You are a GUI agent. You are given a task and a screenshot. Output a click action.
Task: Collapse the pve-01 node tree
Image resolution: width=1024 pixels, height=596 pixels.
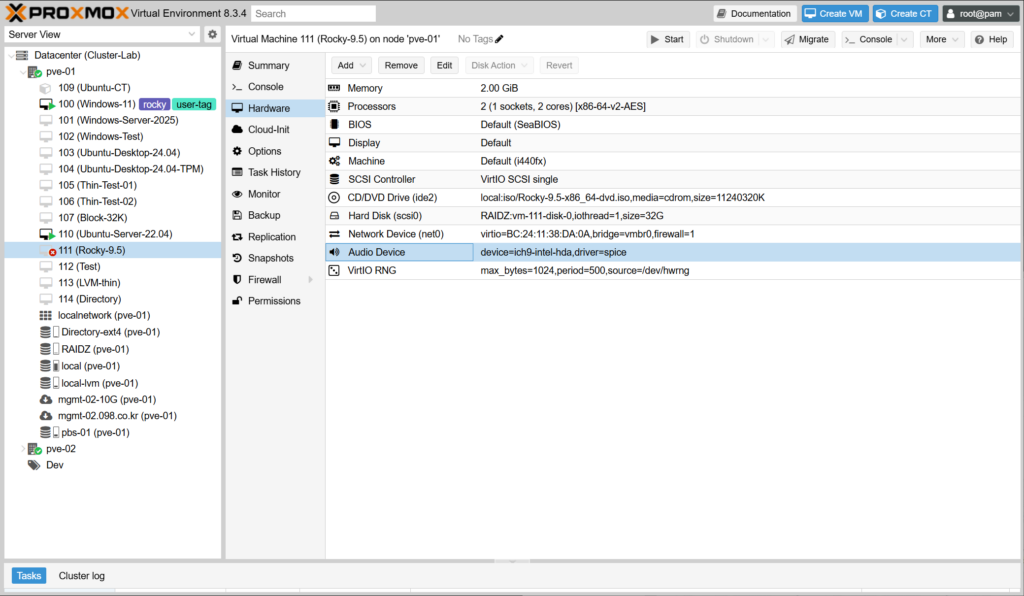click(x=23, y=72)
